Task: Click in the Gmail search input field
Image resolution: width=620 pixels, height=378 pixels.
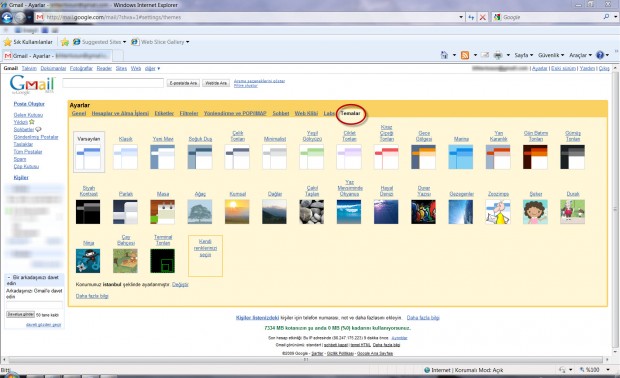Action: (x=113, y=83)
